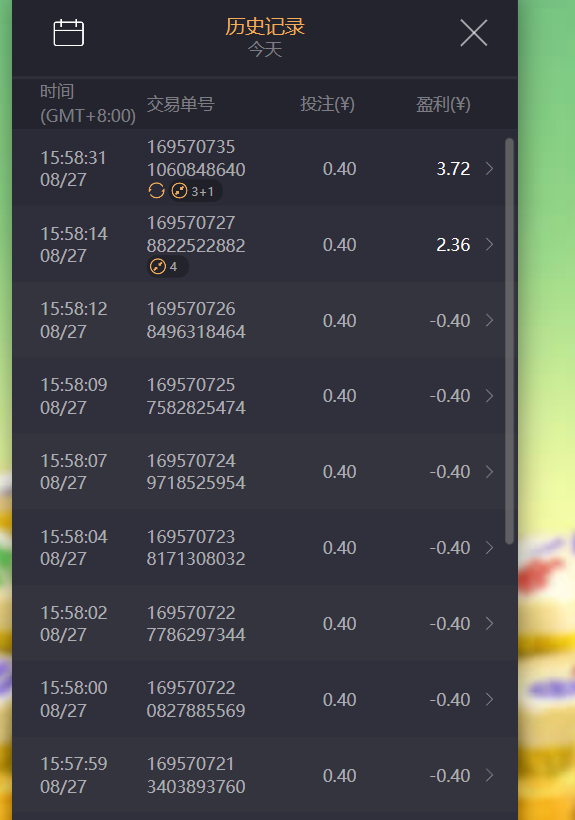
Task: Select transaction number 169570735 1060848640
Action: 196,158
